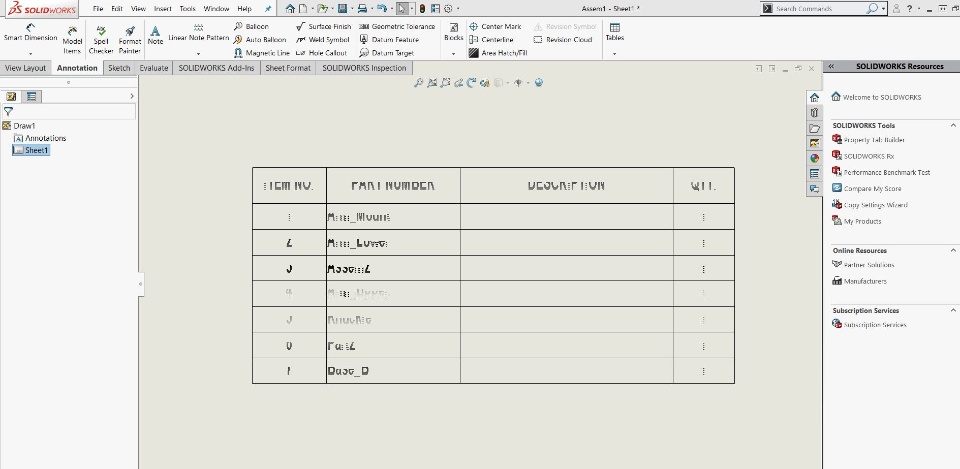Click the Rebuild traffic light icon
The image size is (960, 469).
pos(422,9)
